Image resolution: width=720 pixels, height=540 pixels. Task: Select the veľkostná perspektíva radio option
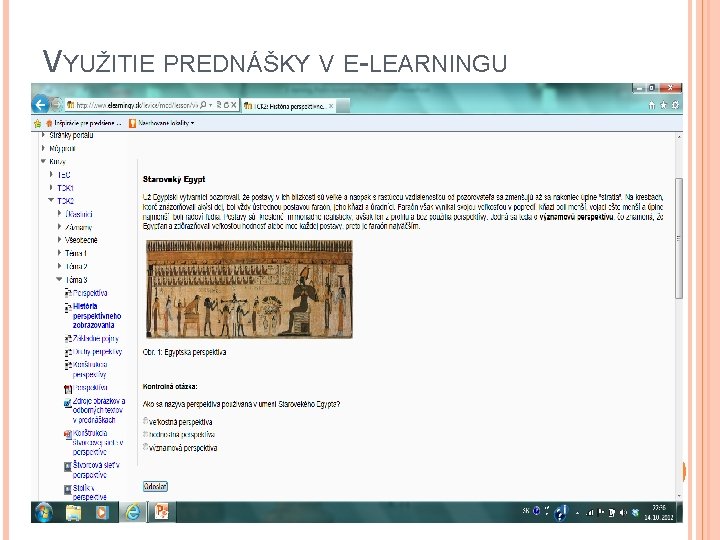tap(146, 421)
